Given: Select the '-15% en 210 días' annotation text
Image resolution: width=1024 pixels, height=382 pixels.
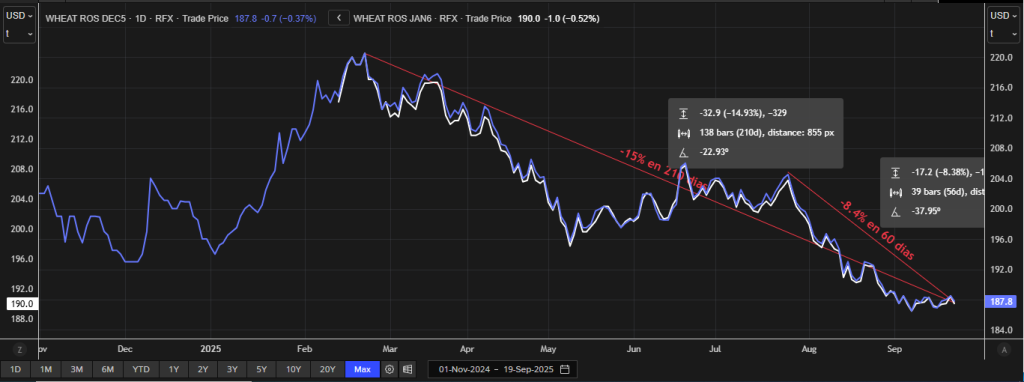Looking at the screenshot, I should tap(664, 171).
